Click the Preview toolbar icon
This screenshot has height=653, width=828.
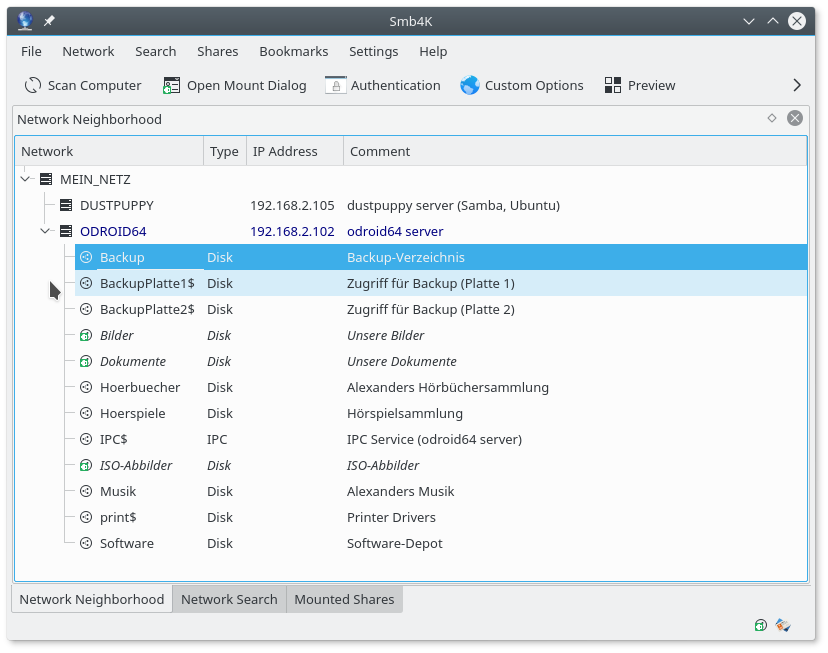[614, 86]
